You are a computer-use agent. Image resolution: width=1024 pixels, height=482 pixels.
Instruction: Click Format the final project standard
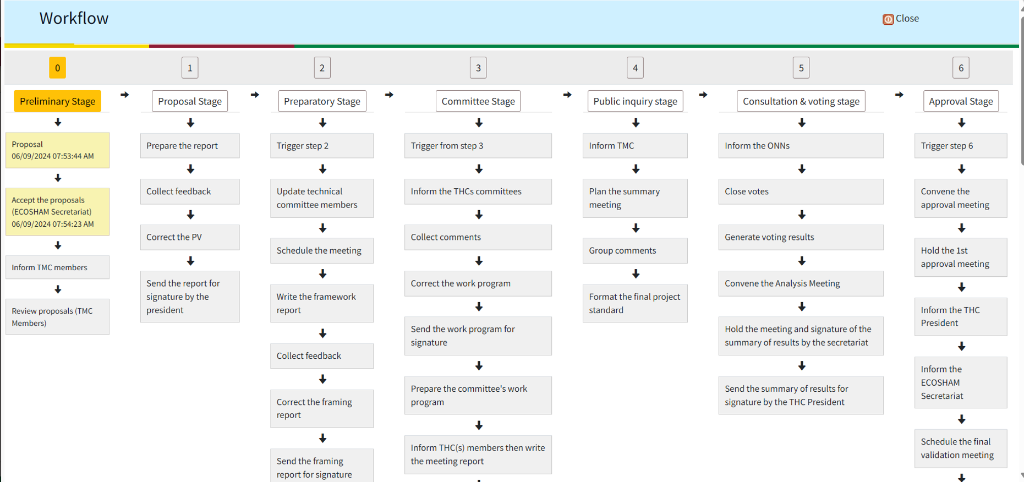coord(635,303)
